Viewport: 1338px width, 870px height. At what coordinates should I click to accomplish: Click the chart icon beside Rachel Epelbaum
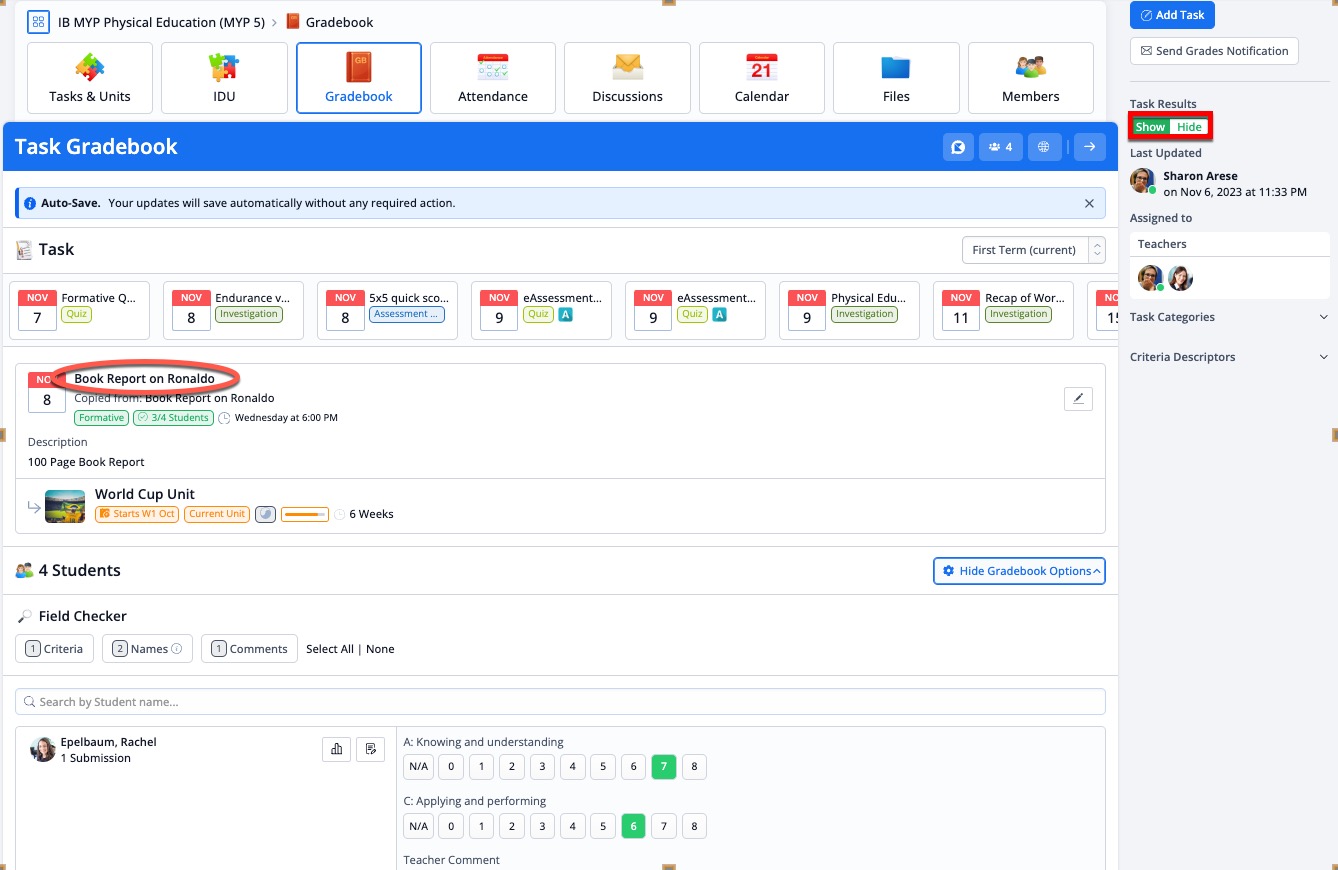point(336,749)
